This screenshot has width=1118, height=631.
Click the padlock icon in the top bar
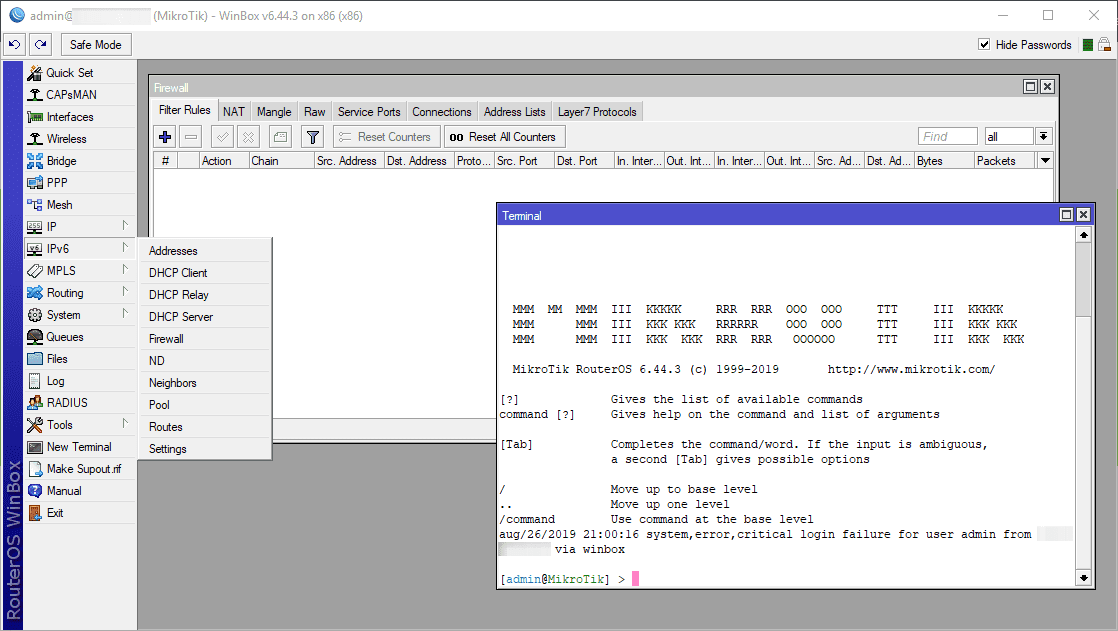[x=1104, y=44]
